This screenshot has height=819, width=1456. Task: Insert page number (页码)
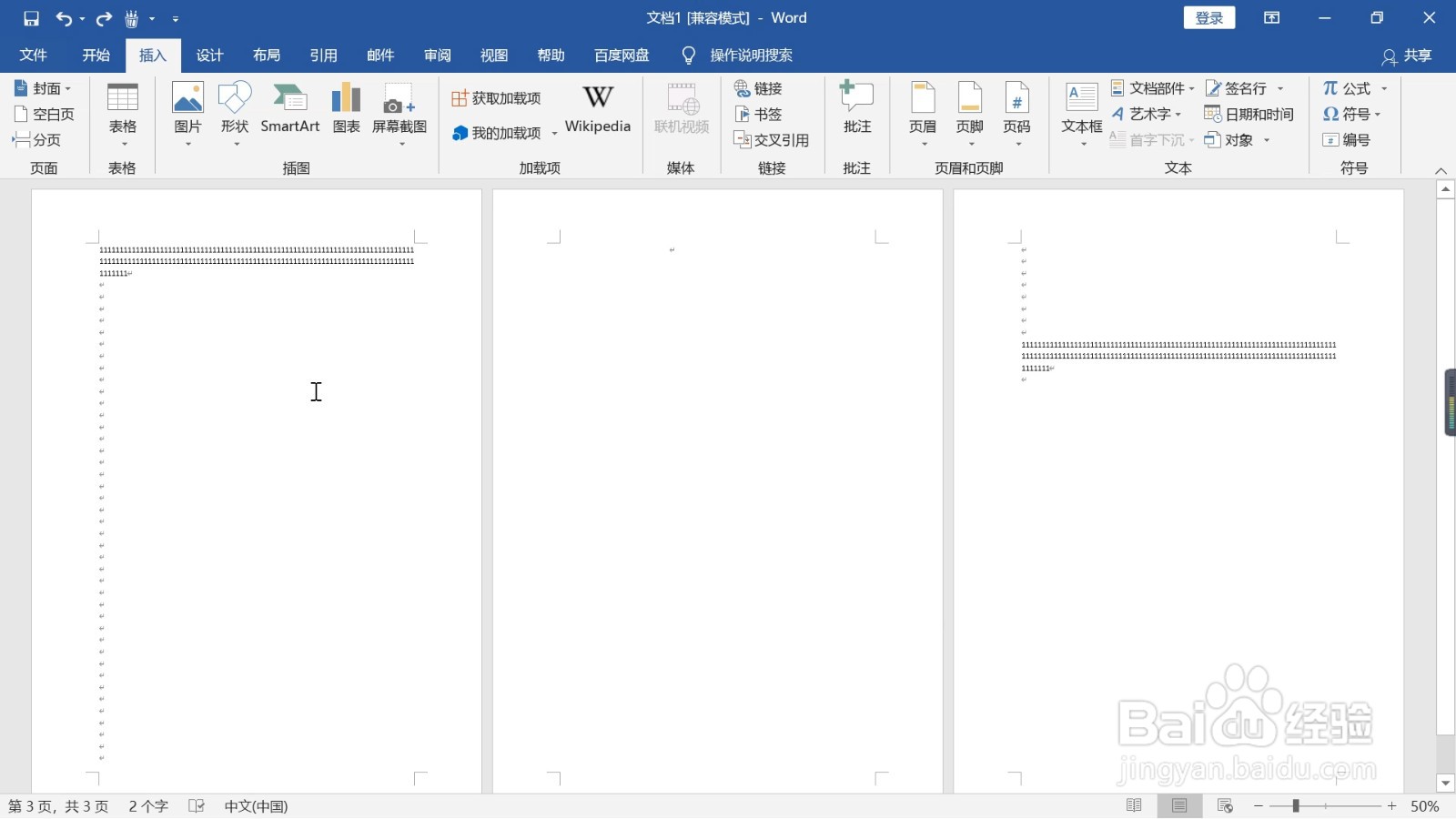1016,114
